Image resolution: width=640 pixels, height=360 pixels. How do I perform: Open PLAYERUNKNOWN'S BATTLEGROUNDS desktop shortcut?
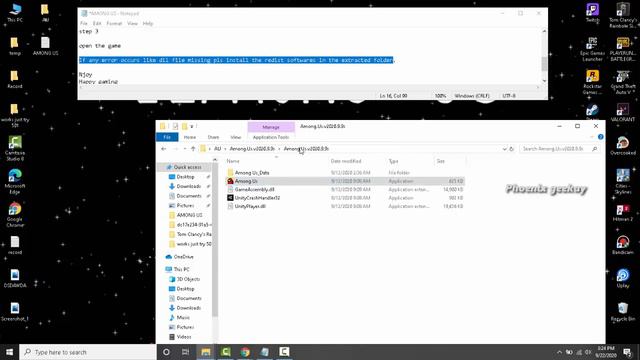[623, 49]
